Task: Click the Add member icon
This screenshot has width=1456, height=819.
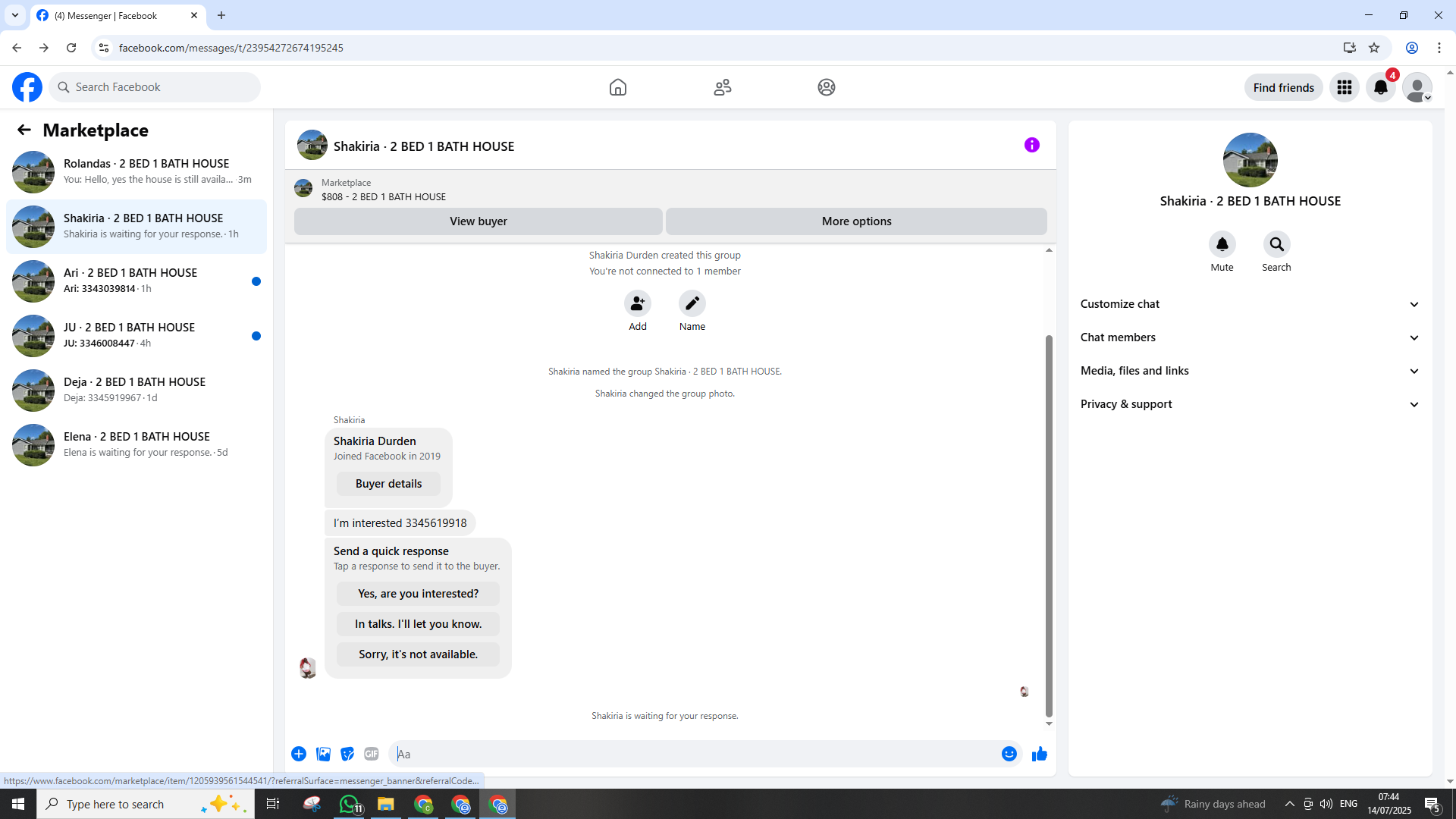Action: (637, 303)
